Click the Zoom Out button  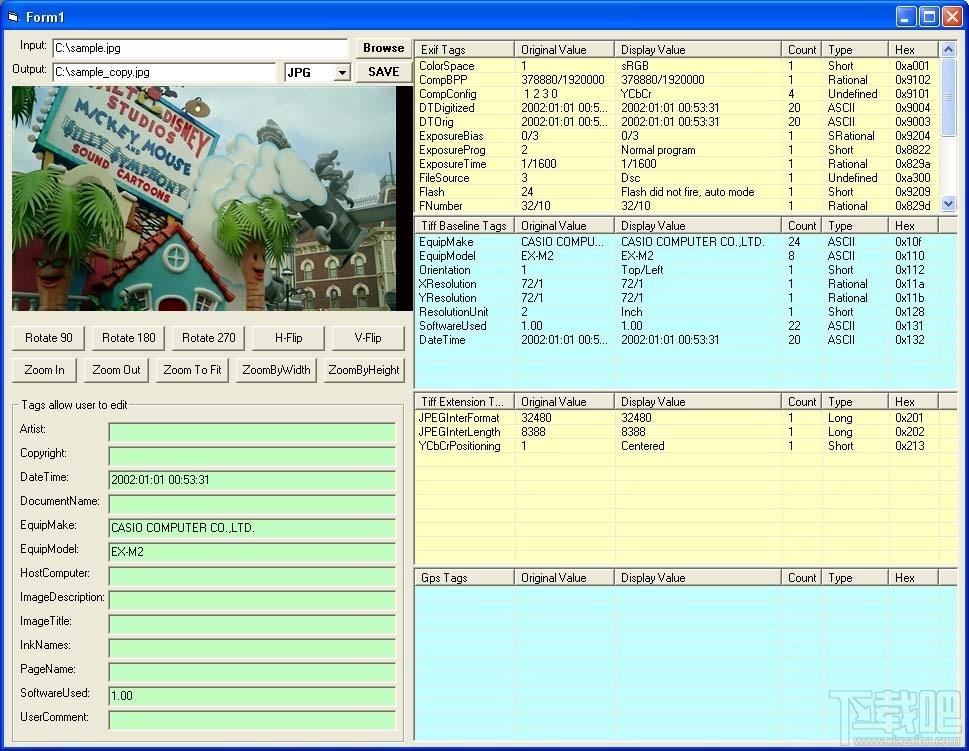116,370
